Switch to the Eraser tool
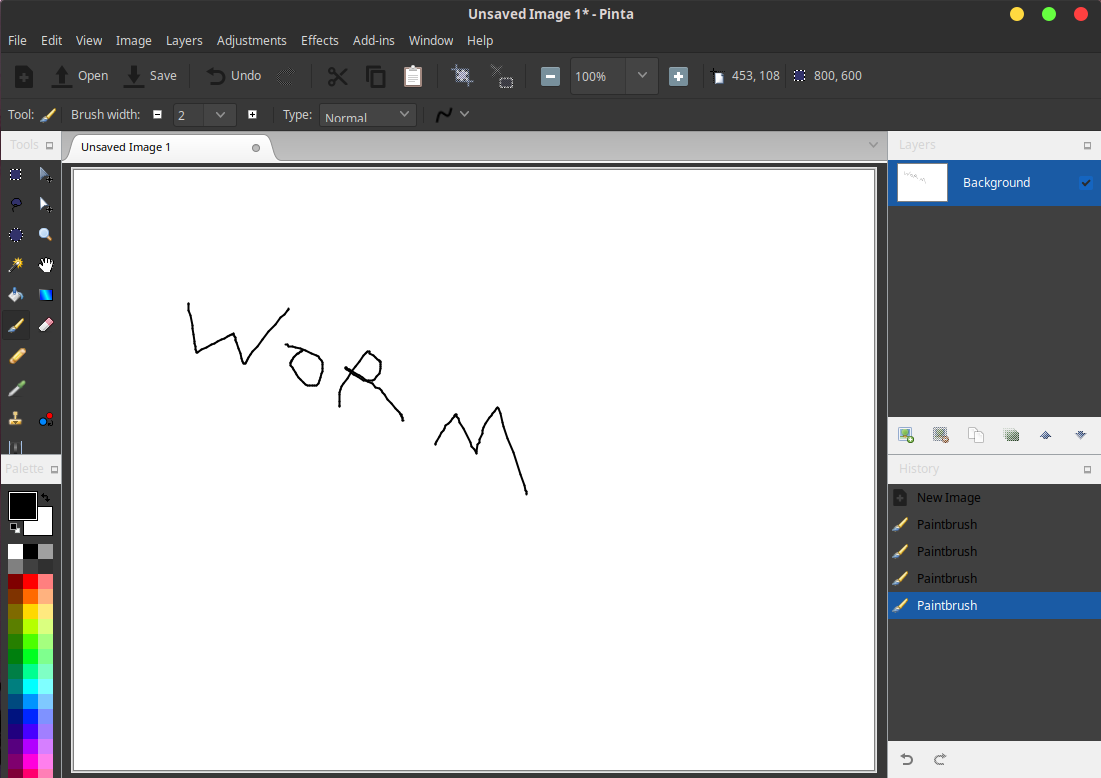The image size is (1101, 778). point(46,325)
